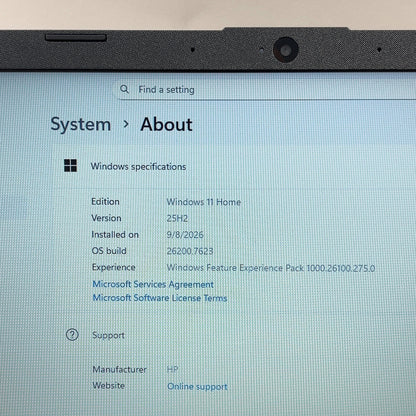416x416 pixels.
Task: Open Microsoft Software License Terms link
Action: tap(160, 298)
